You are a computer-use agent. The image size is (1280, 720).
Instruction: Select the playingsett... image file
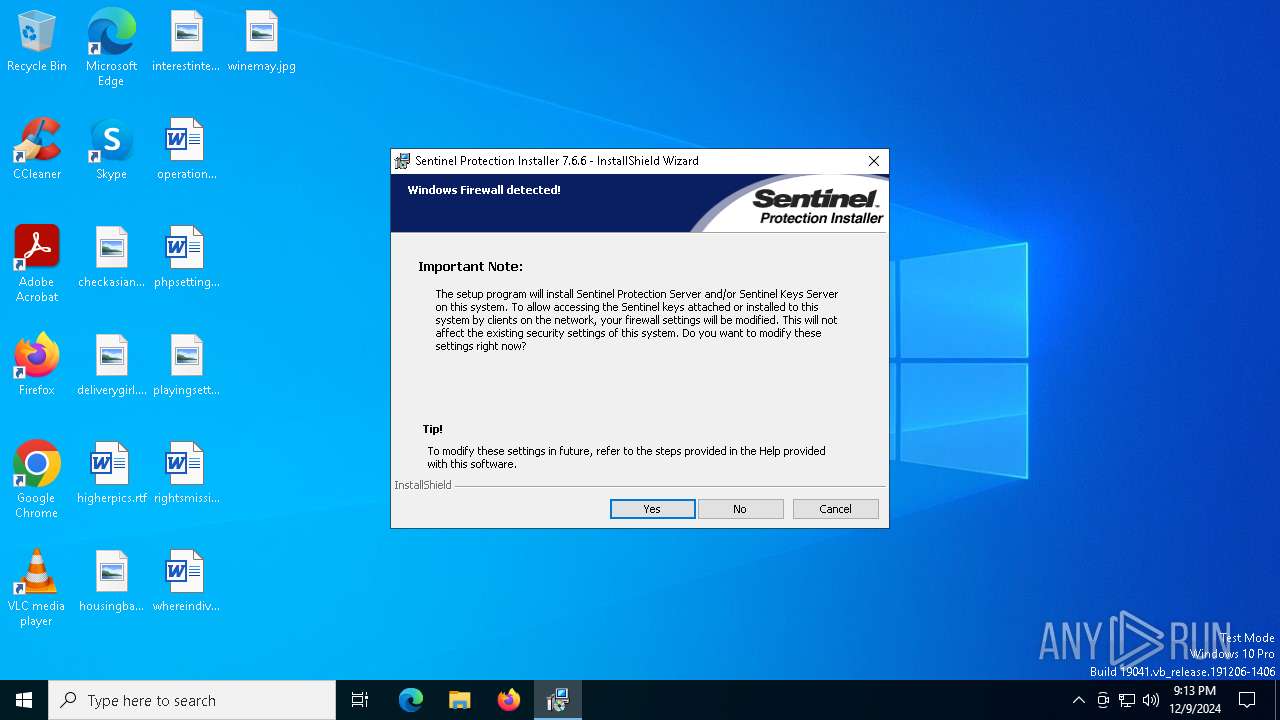[186, 365]
